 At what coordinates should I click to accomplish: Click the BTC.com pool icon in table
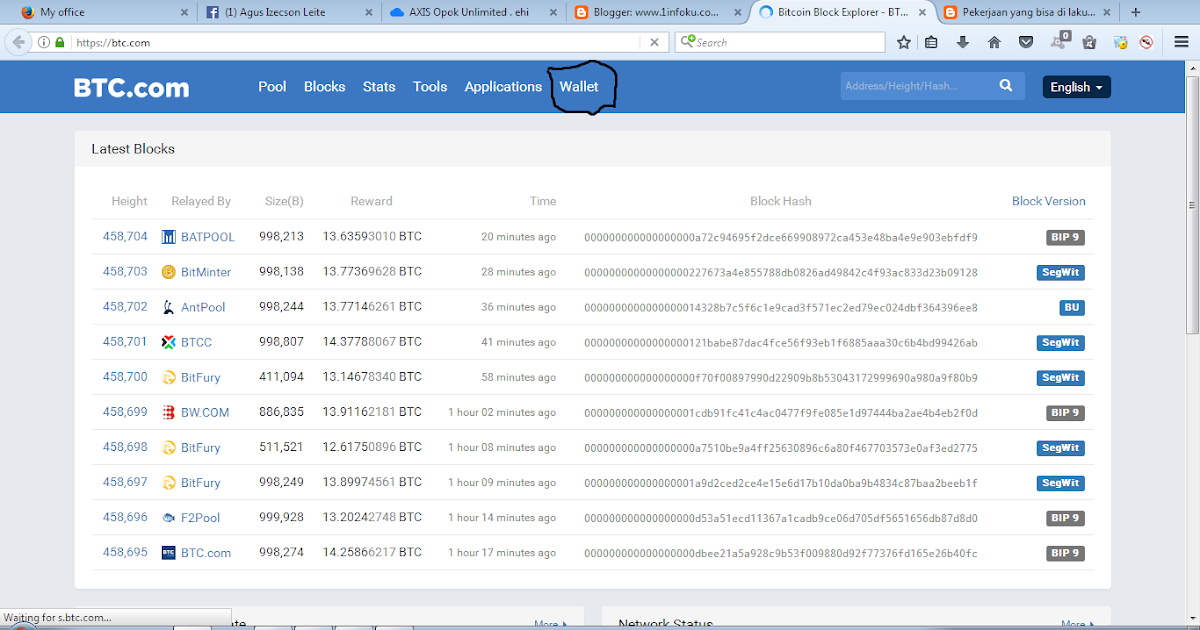[168, 553]
